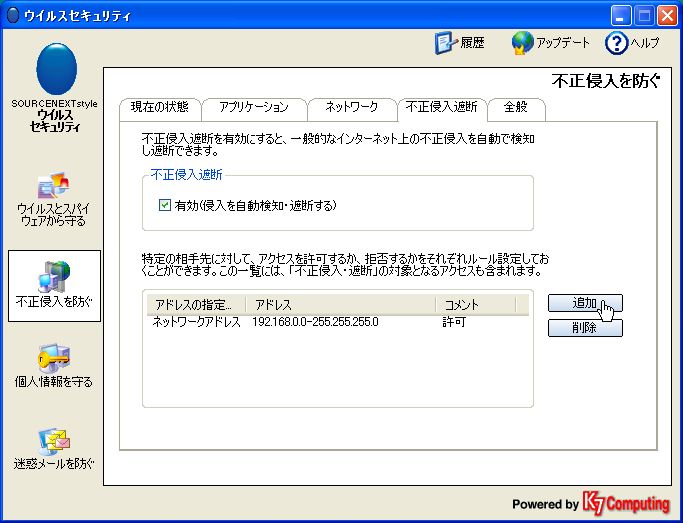Select the 不正侵入遮断 tab

pos(441,108)
